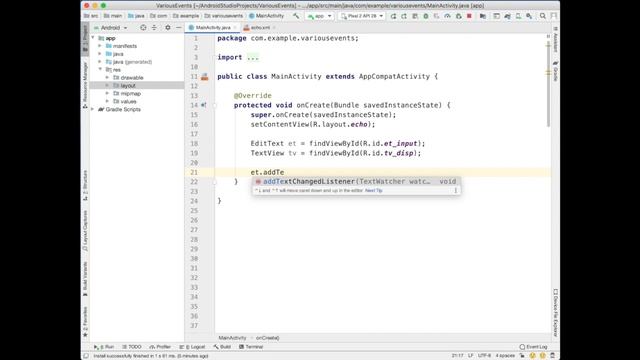Open the TODO tool window
This screenshot has height=360, width=640.
(x=131, y=347)
